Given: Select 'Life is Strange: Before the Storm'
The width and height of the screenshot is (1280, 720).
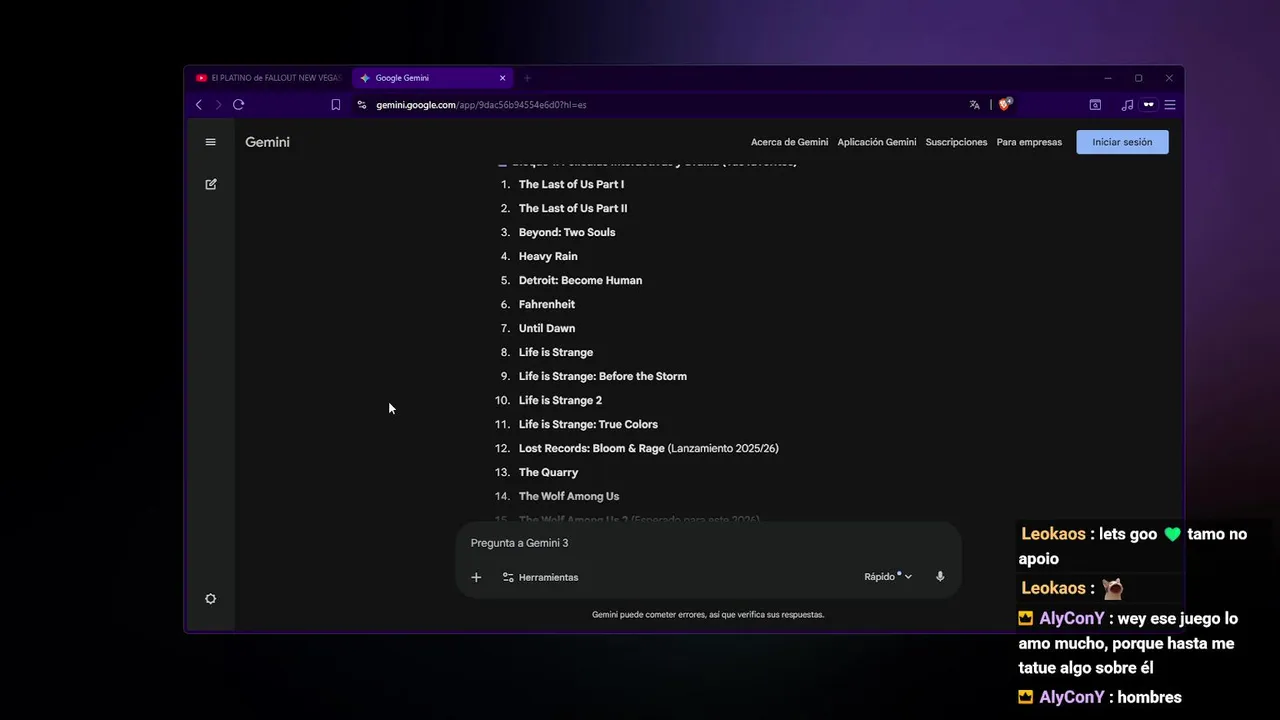Looking at the screenshot, I should point(603,376).
